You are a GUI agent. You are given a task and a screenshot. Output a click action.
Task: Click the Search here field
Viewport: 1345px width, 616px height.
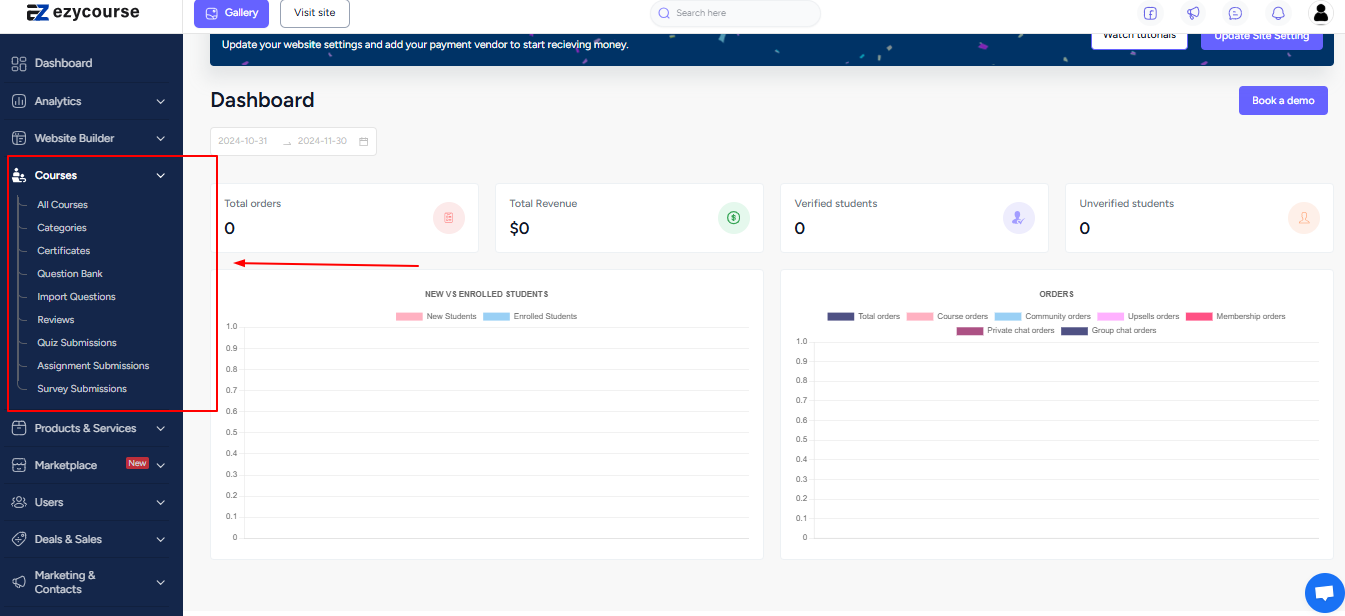pyautogui.click(x=735, y=13)
